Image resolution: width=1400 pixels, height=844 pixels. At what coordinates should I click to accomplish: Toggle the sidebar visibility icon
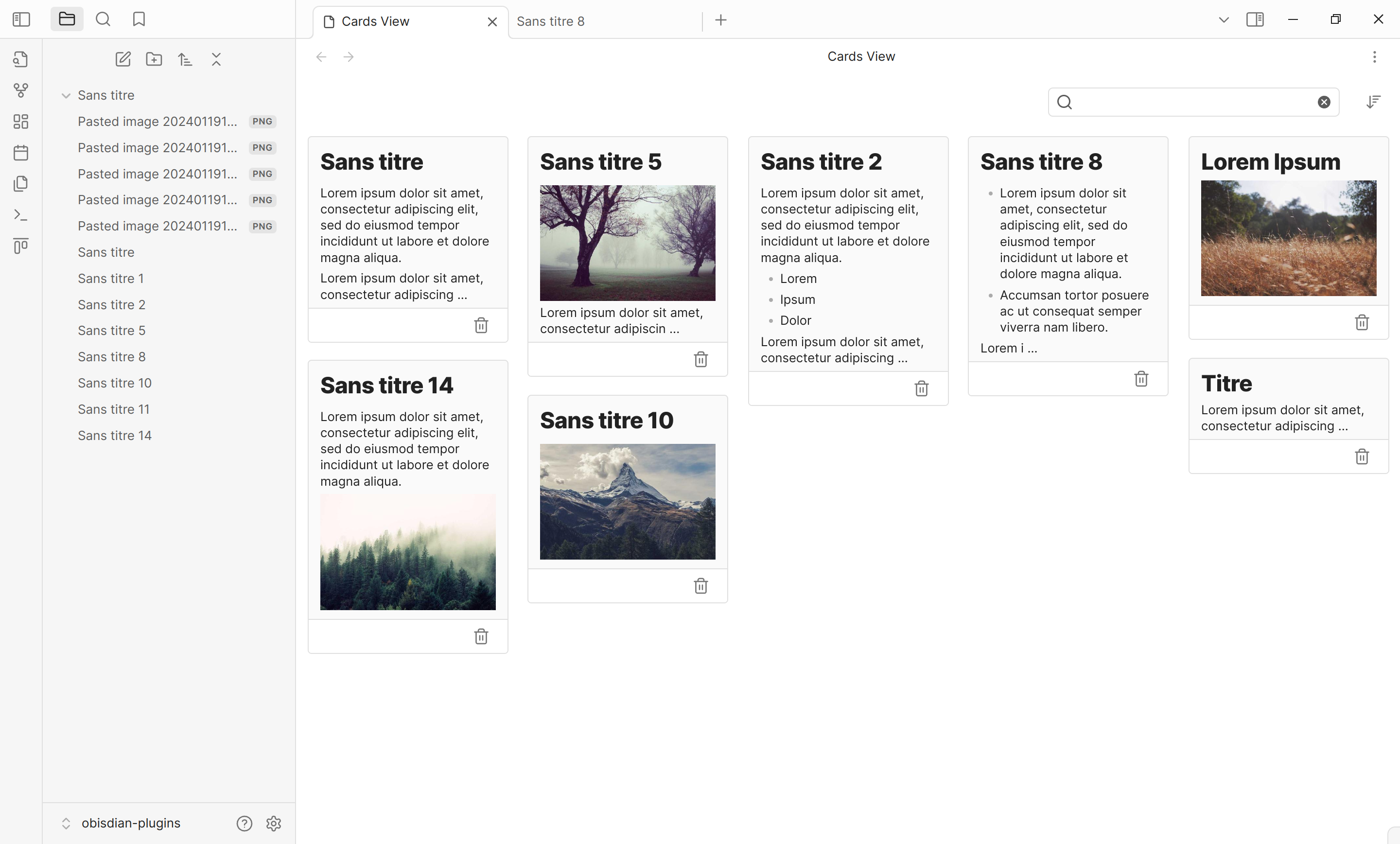(20, 19)
